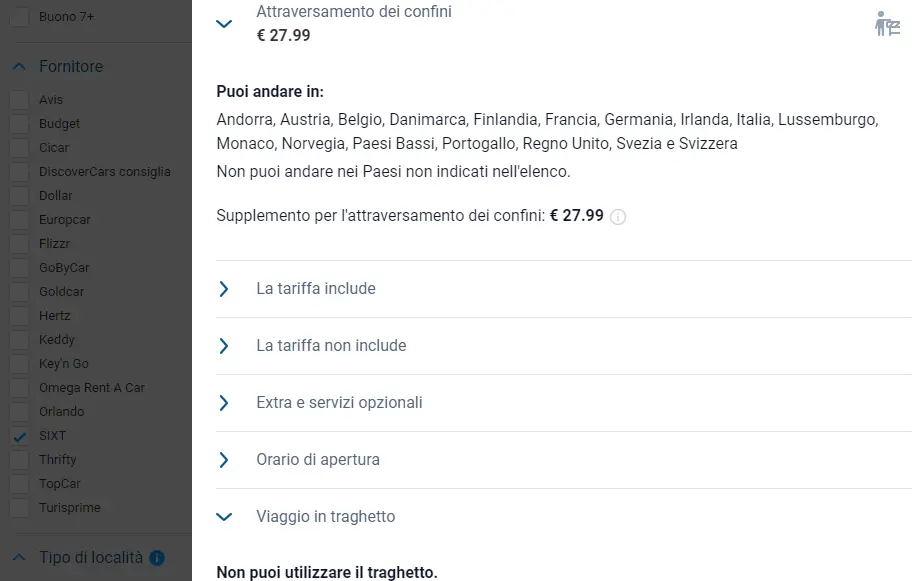Uncheck the SIXT supplier checkbox
This screenshot has width=913, height=581.
click(x=19, y=436)
